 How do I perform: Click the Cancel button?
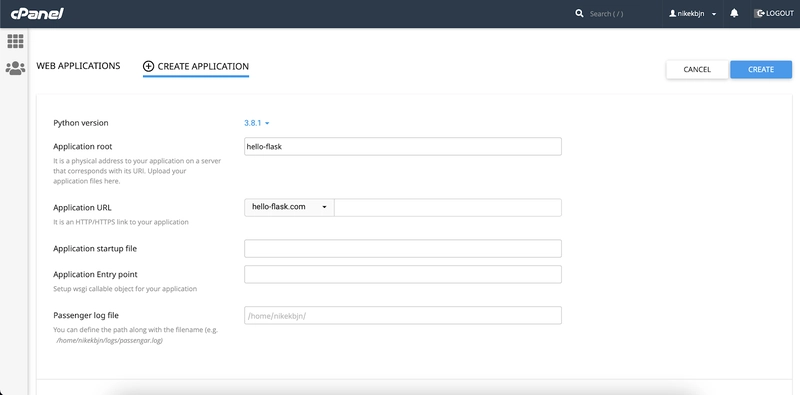click(697, 69)
